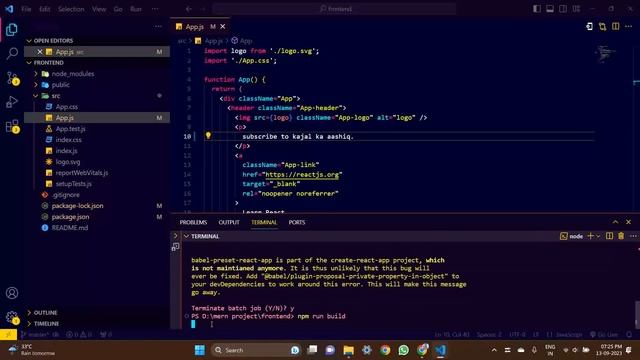The width and height of the screenshot is (640, 360).
Task: Kill terminal with the trash icon
Action: pos(621,236)
